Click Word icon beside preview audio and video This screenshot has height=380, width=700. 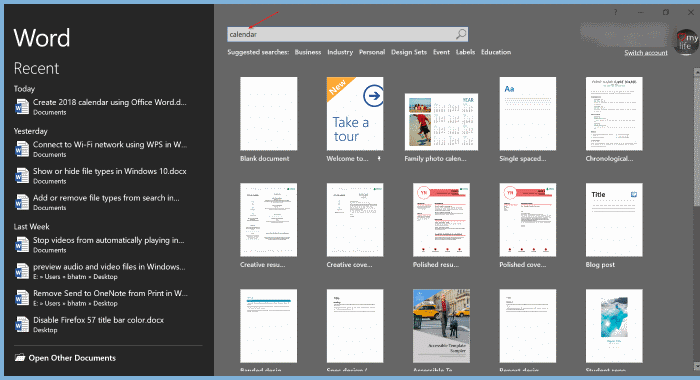[x=22, y=271]
